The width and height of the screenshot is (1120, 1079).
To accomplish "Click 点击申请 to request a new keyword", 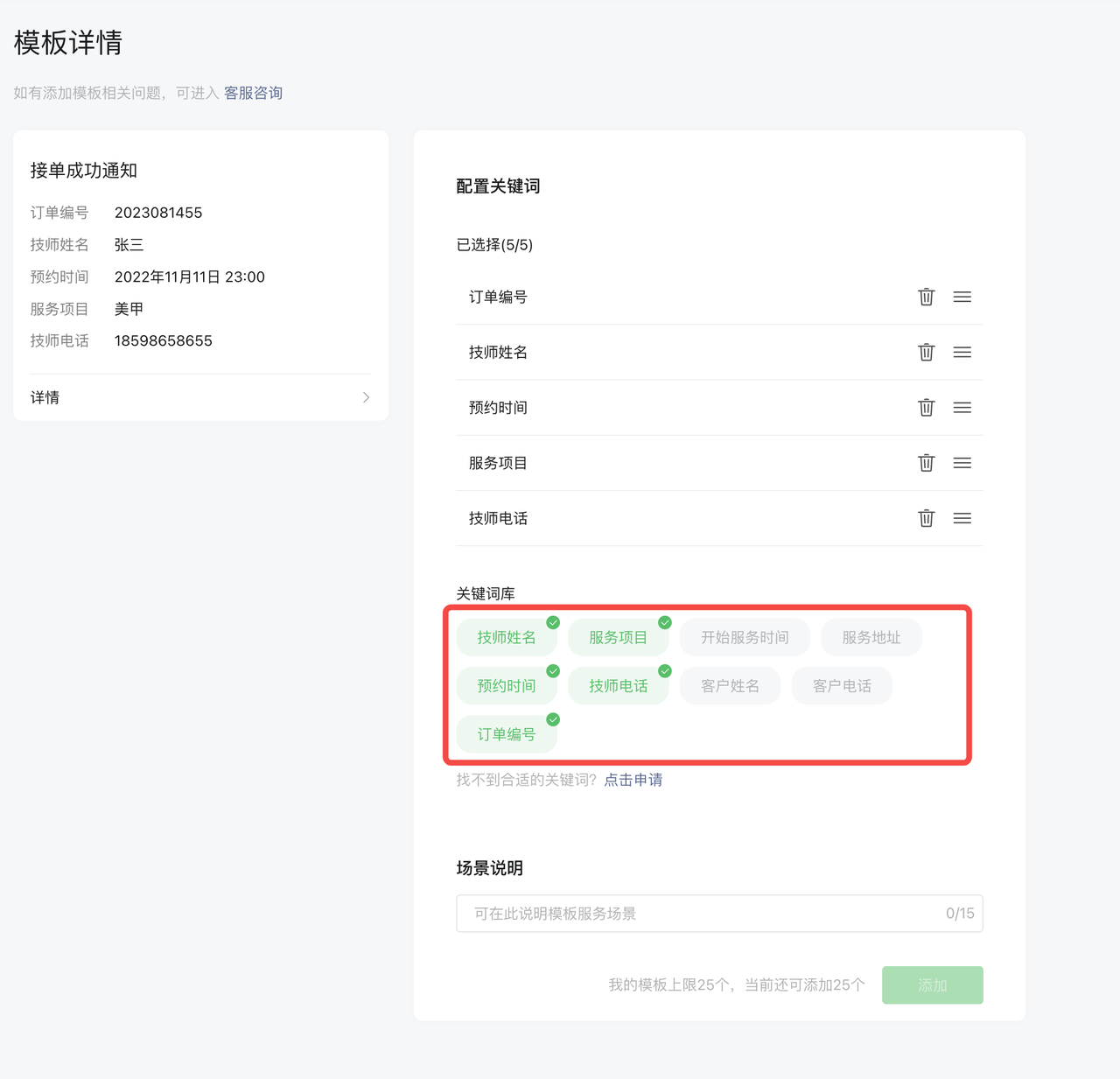I will (633, 779).
